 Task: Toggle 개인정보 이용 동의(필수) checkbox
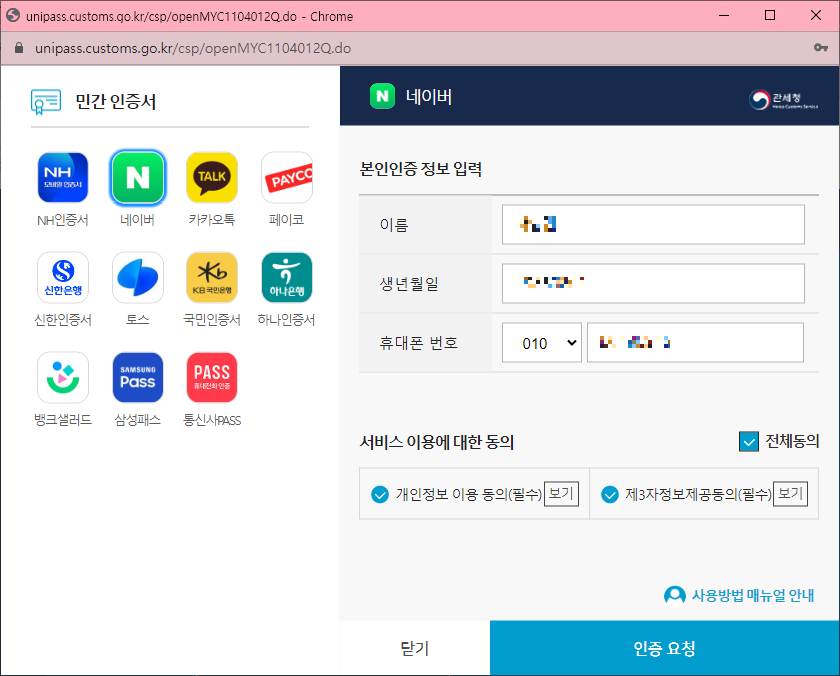[x=380, y=494]
